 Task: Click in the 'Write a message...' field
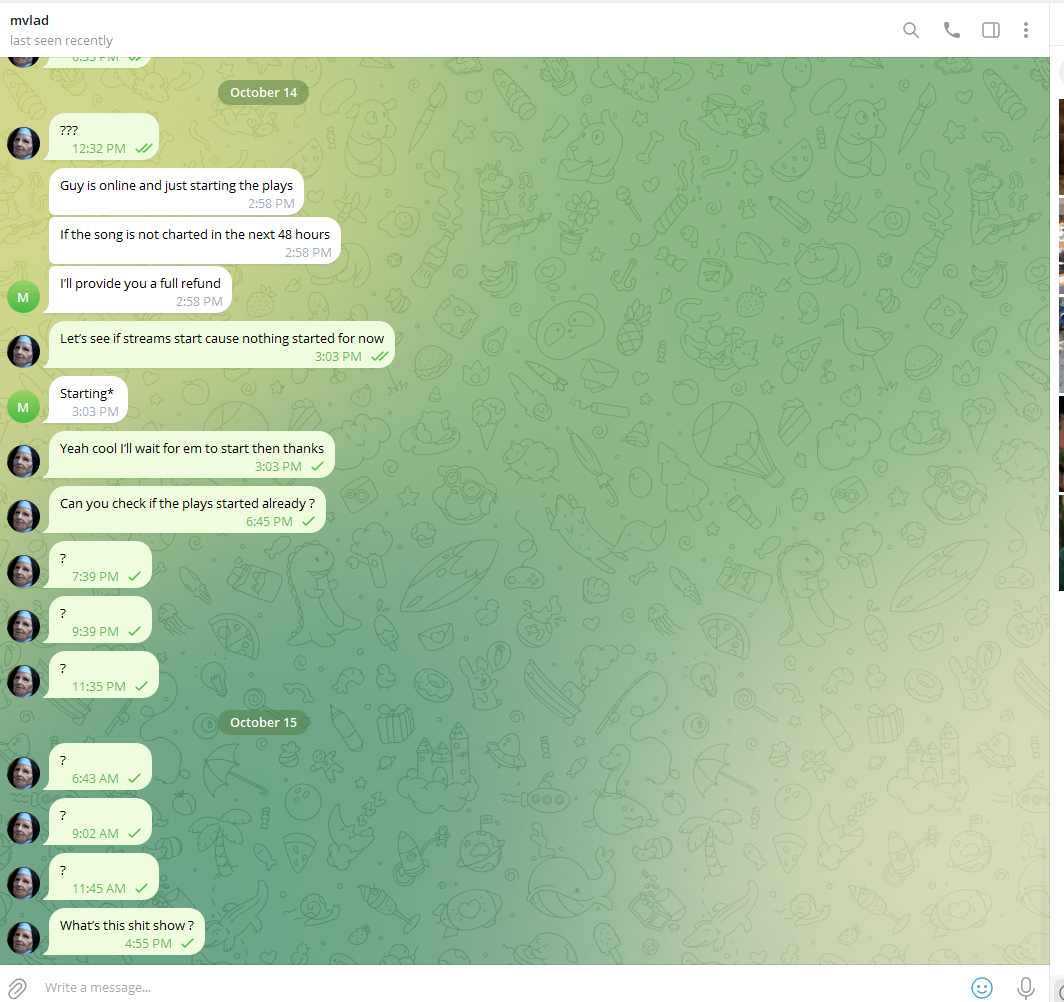502,988
